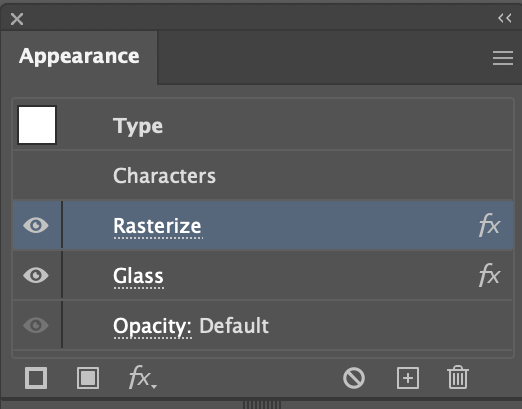Click the fx icon on Rasterize row
Viewport: 522px width, 409px height.
point(489,225)
